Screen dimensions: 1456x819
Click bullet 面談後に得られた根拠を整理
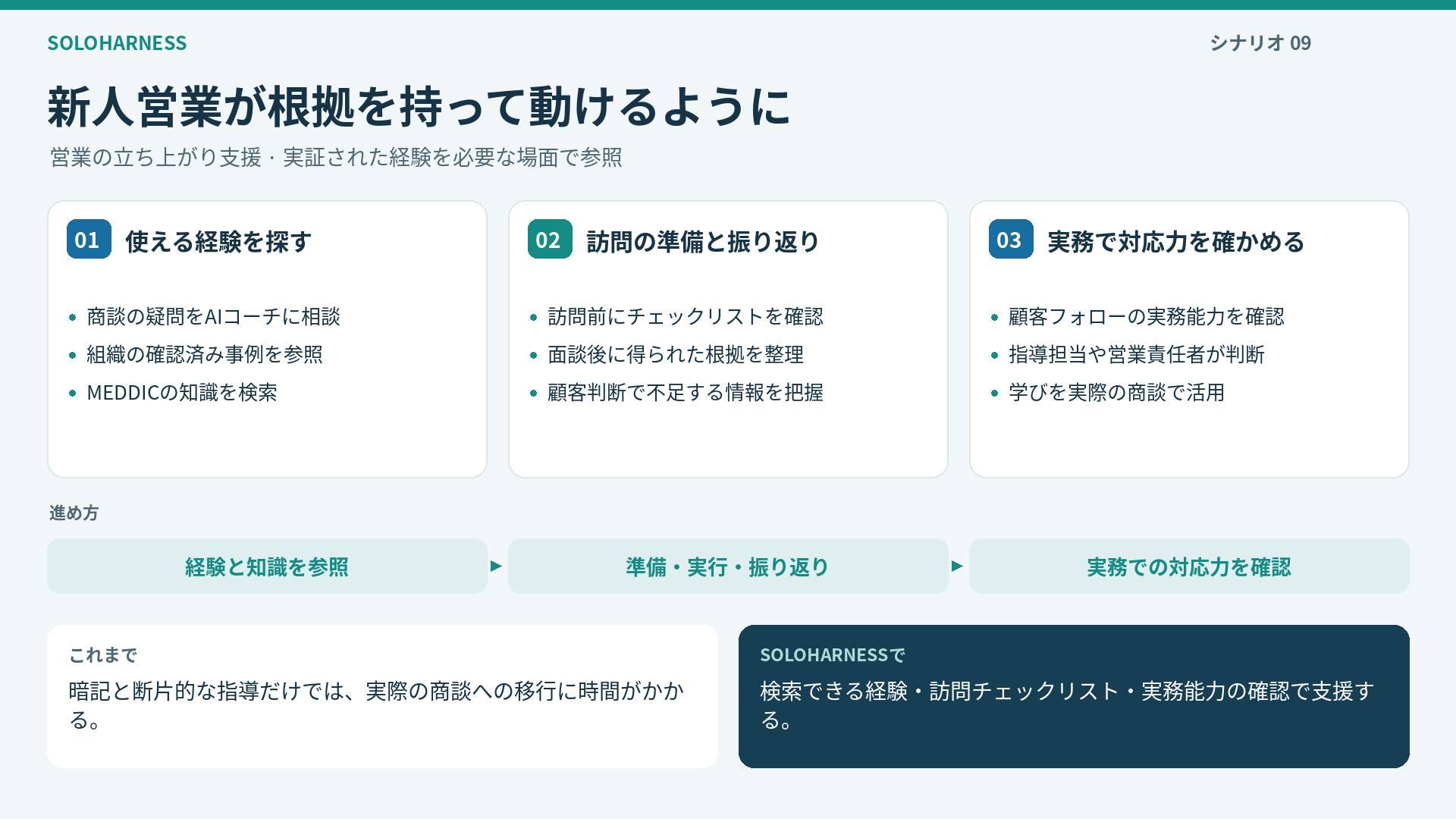point(676,354)
